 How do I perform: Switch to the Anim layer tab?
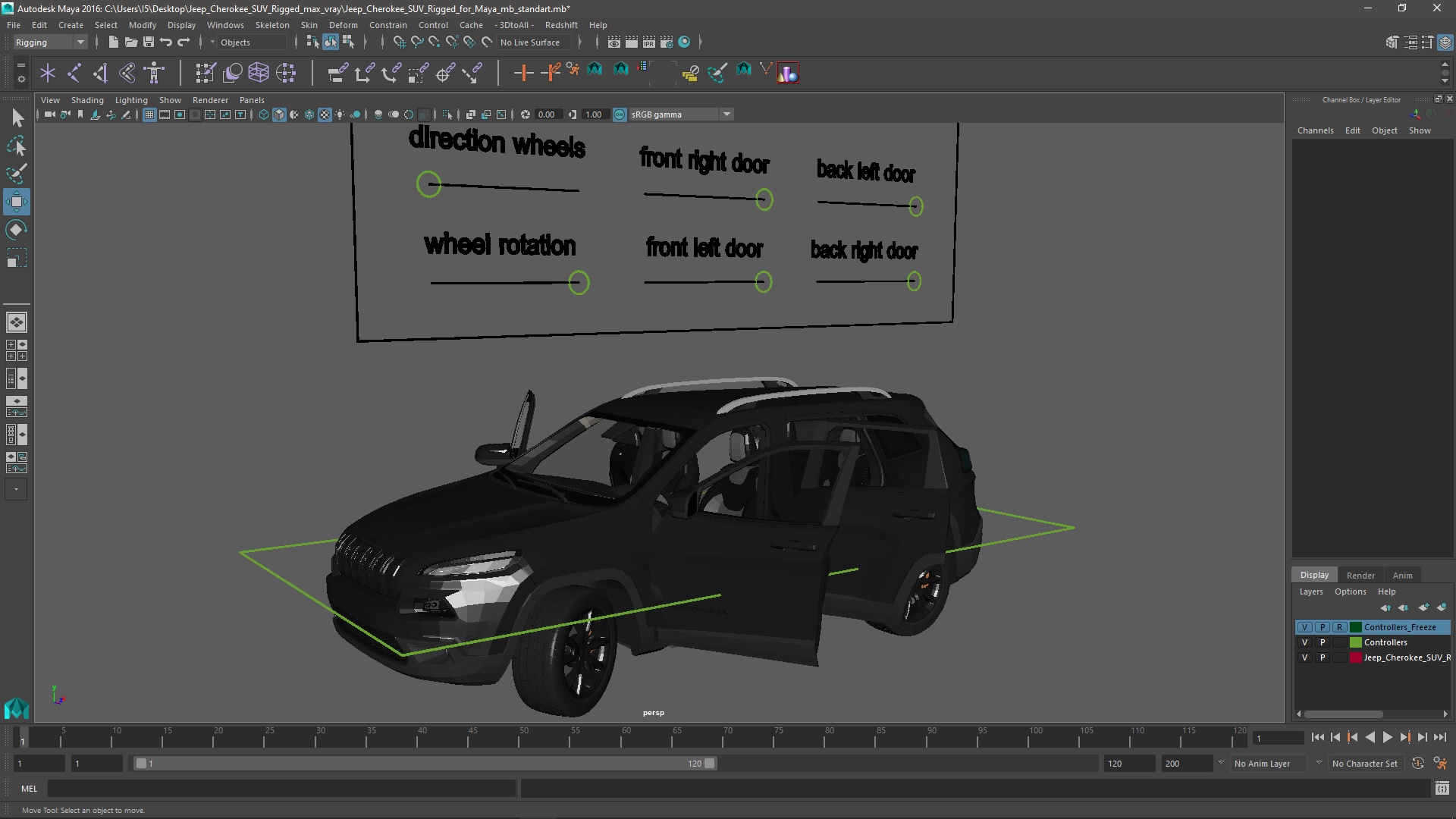click(1402, 575)
